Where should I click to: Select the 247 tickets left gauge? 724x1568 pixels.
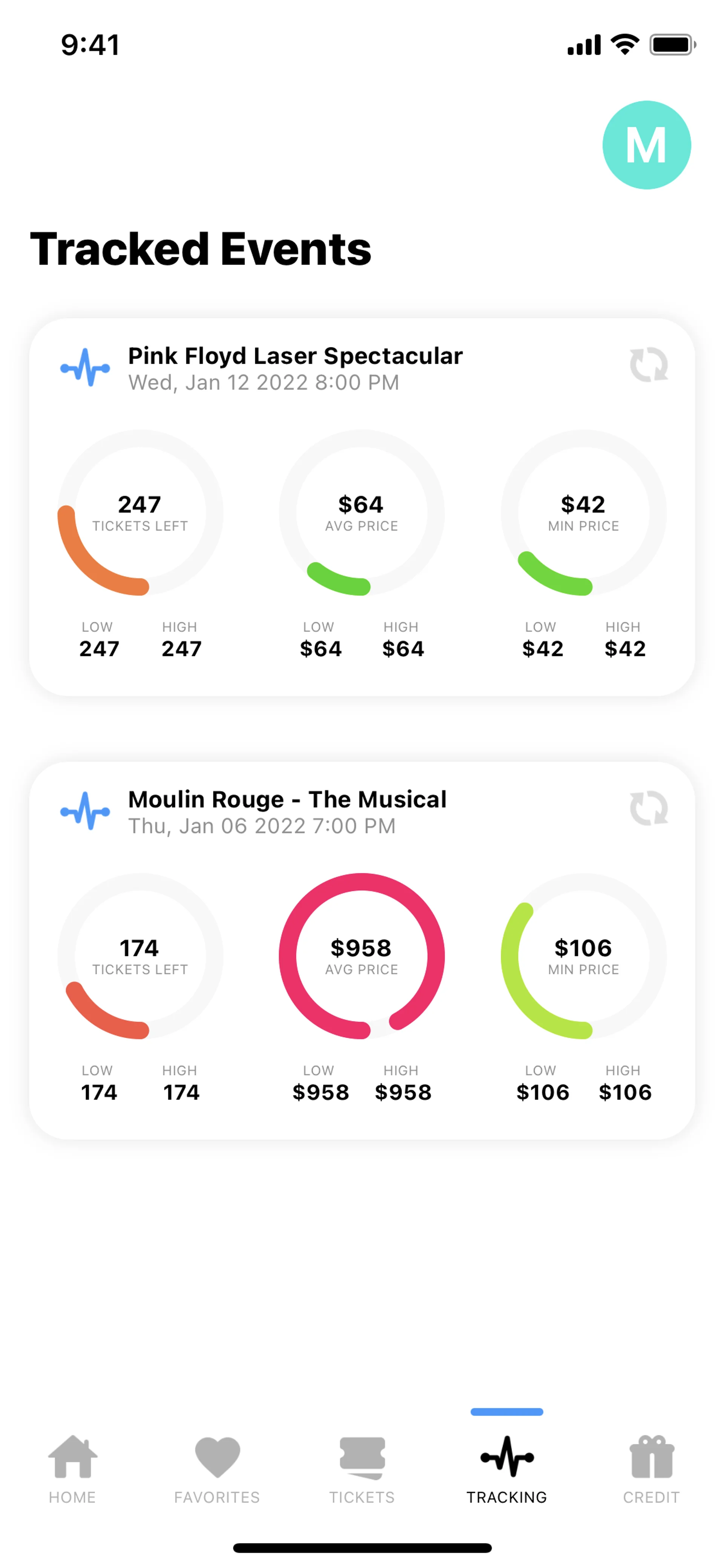pyautogui.click(x=140, y=513)
